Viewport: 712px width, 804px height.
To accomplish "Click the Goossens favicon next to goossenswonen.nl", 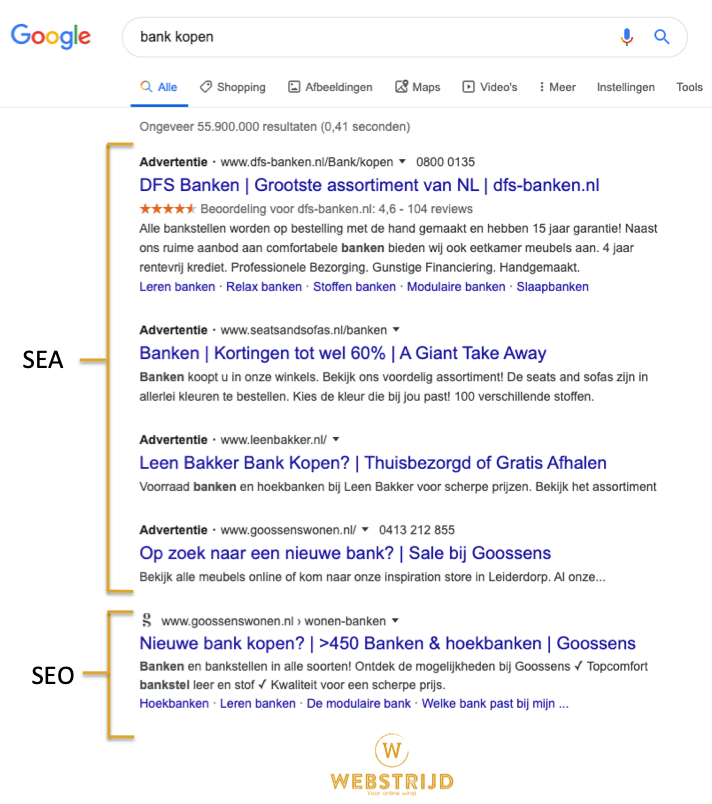I will (x=147, y=619).
